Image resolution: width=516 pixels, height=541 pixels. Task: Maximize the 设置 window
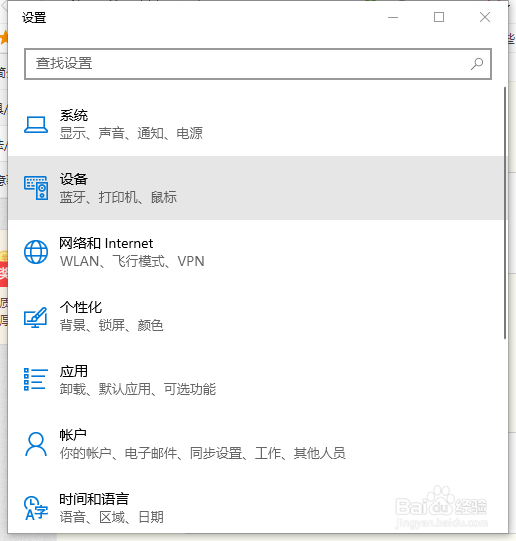tap(439, 17)
